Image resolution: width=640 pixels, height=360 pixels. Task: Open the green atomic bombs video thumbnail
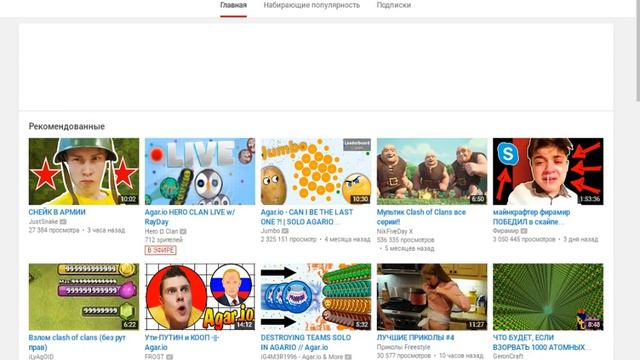(548, 297)
